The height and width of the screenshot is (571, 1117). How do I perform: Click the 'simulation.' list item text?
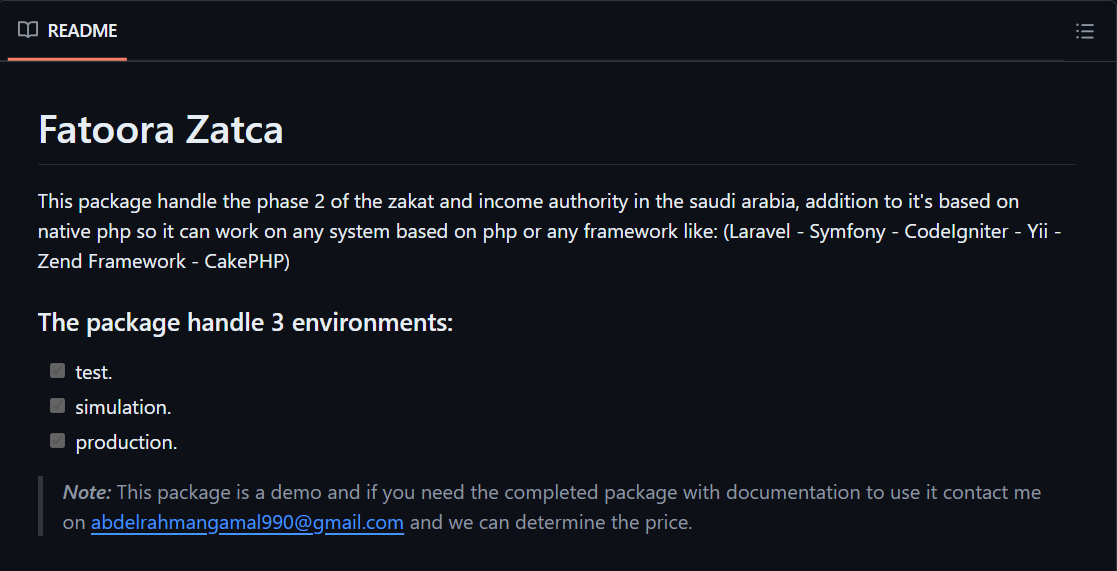(x=123, y=407)
